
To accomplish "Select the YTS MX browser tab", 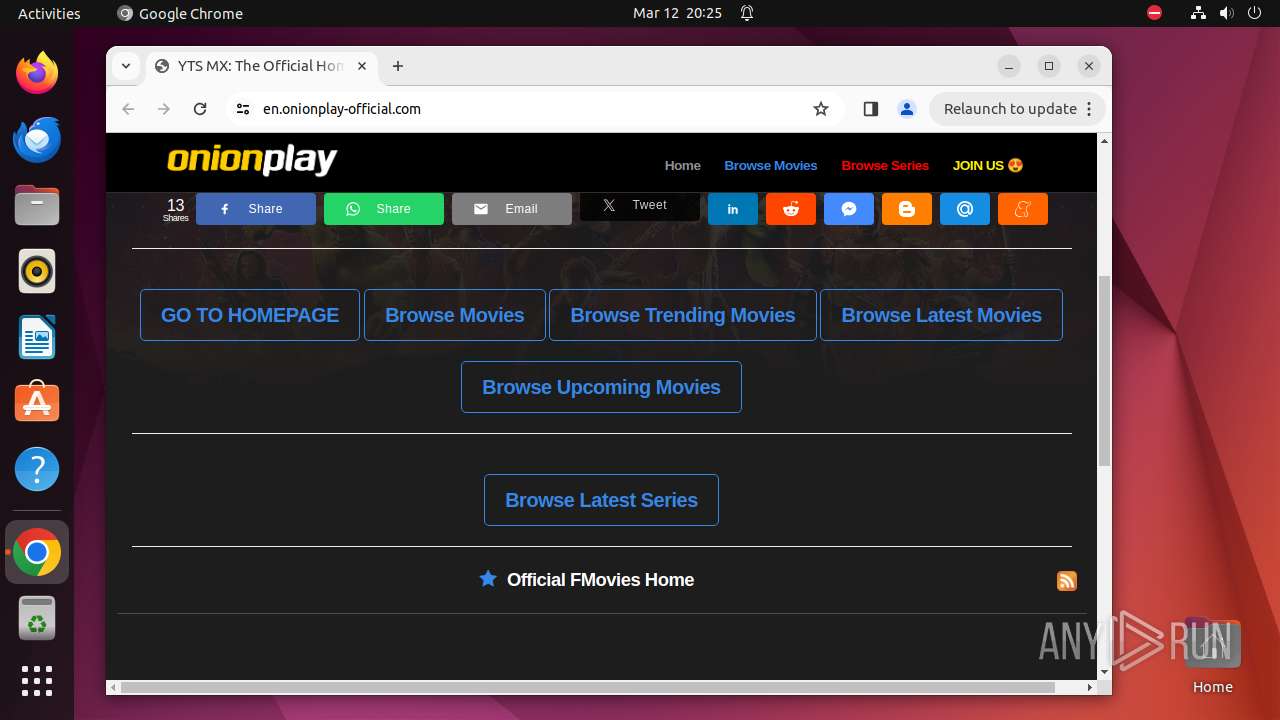I will 262,66.
